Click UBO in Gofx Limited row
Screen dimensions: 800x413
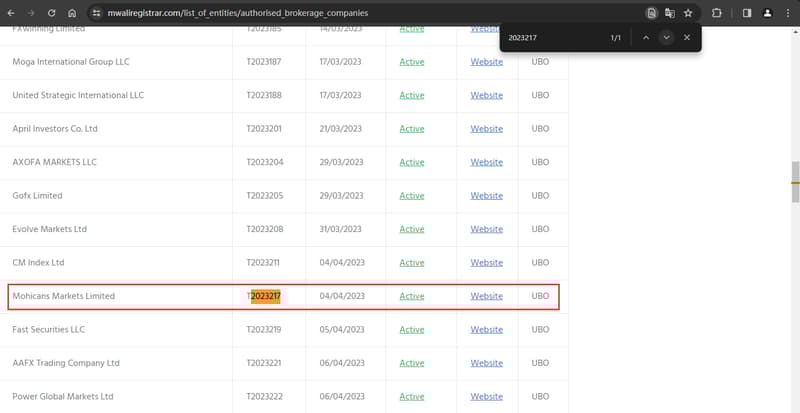click(x=540, y=196)
